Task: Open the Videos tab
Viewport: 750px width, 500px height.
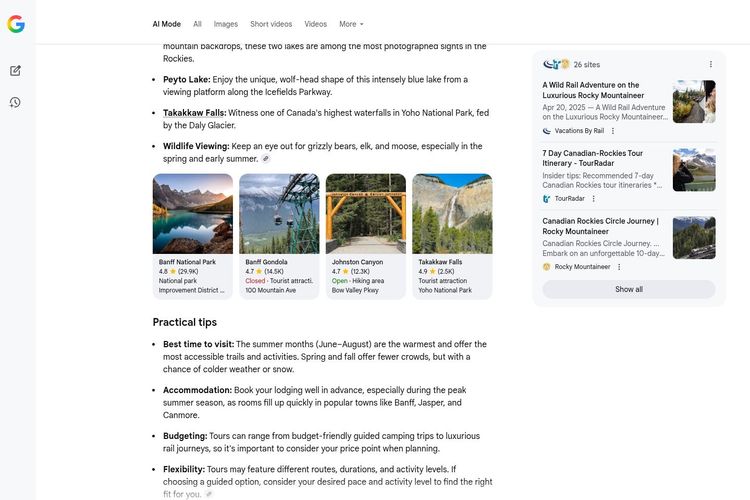Action: 315,24
